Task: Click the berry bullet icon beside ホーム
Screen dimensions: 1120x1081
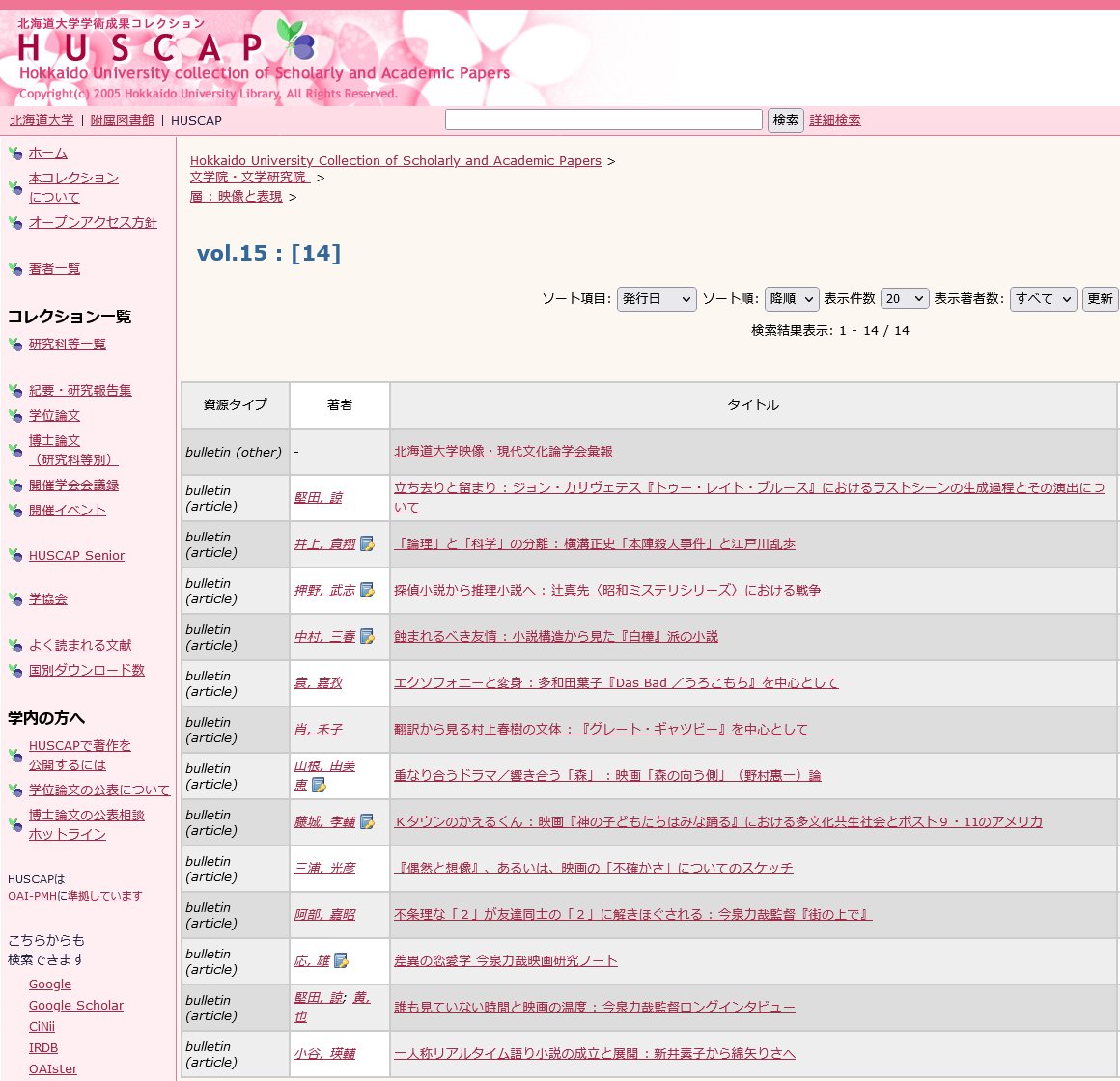Action: coord(15,152)
